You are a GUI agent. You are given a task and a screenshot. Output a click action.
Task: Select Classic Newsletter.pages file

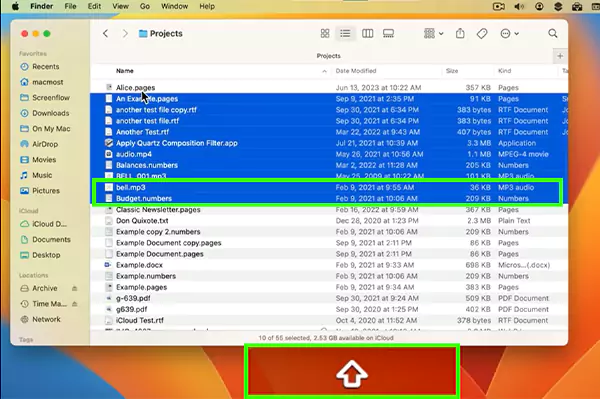point(329,210)
